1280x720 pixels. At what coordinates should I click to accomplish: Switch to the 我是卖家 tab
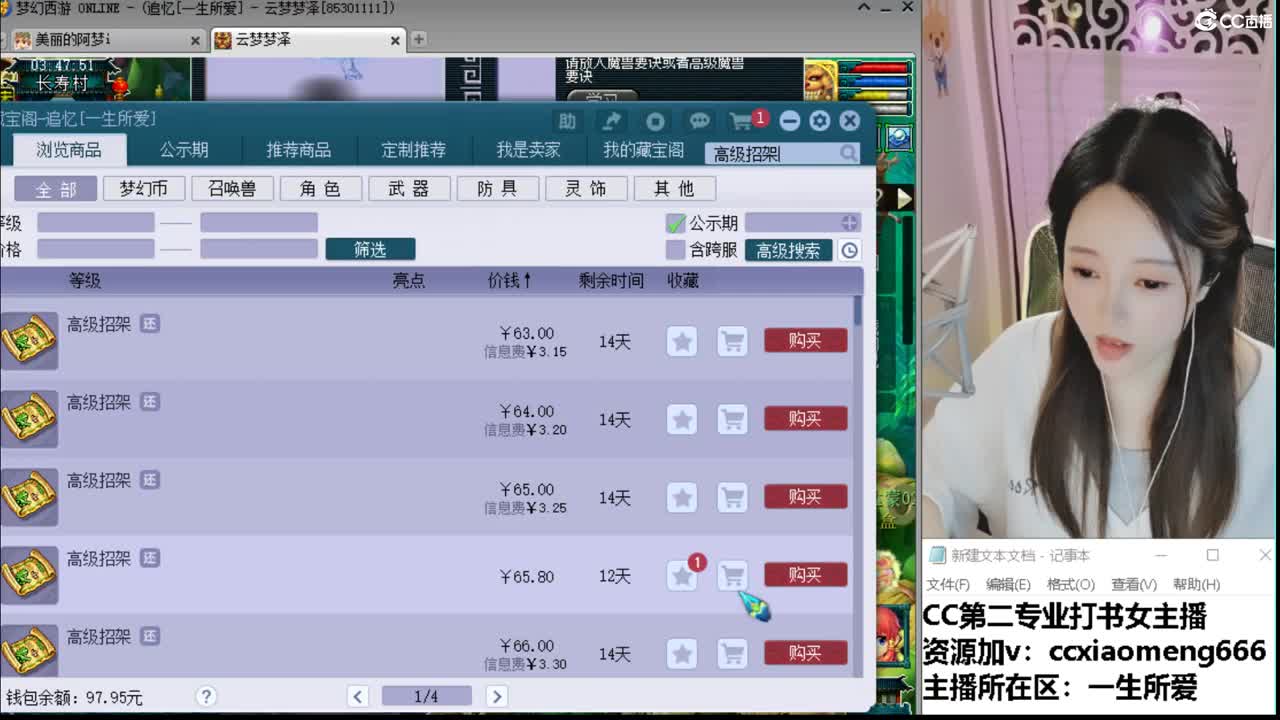526,149
